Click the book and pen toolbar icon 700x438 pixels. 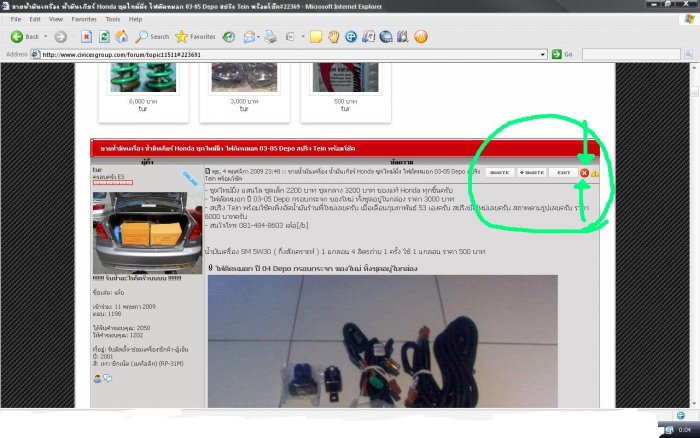point(403,37)
